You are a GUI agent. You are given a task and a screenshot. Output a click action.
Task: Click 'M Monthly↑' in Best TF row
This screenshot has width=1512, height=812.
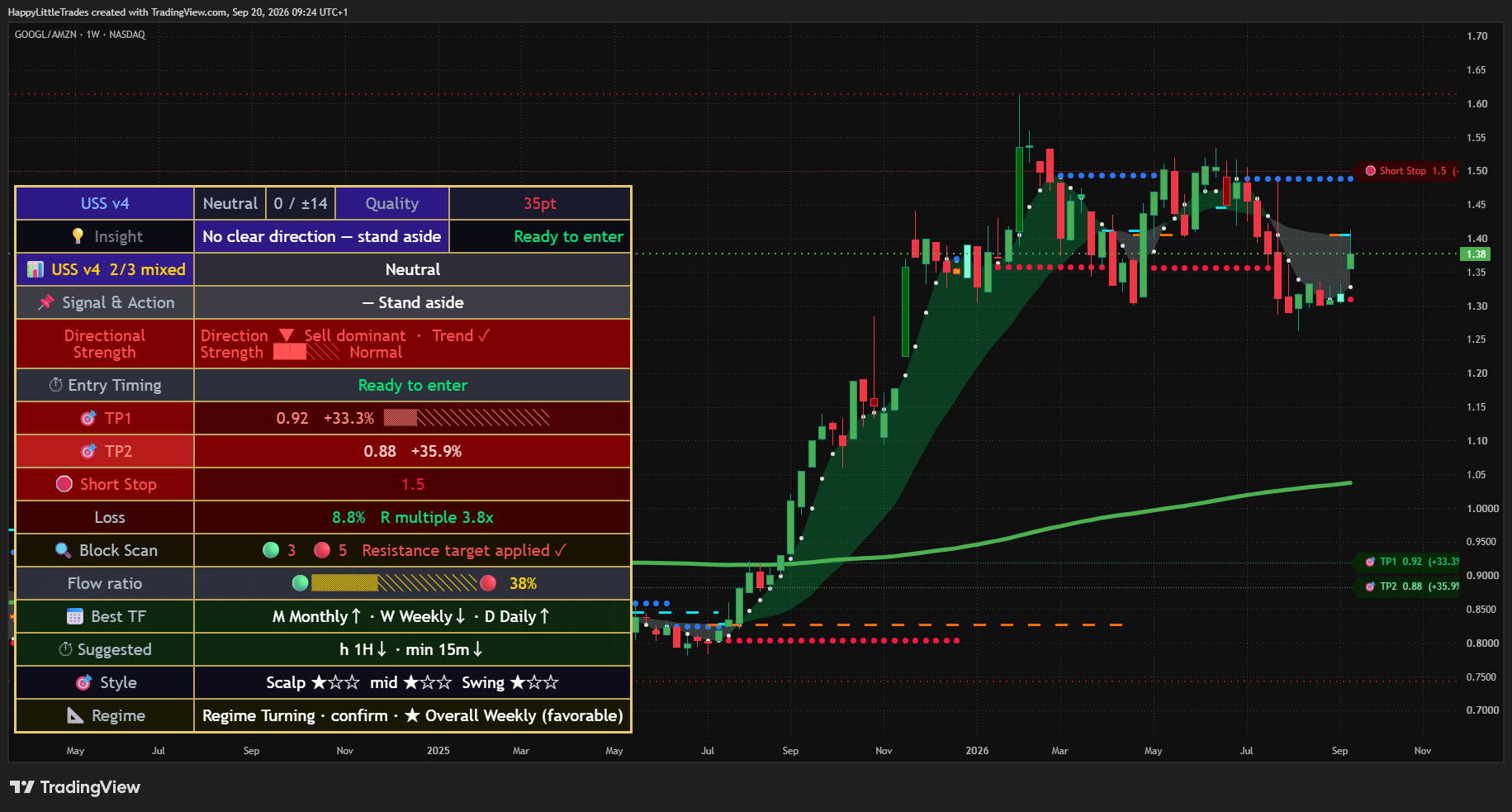tap(317, 616)
